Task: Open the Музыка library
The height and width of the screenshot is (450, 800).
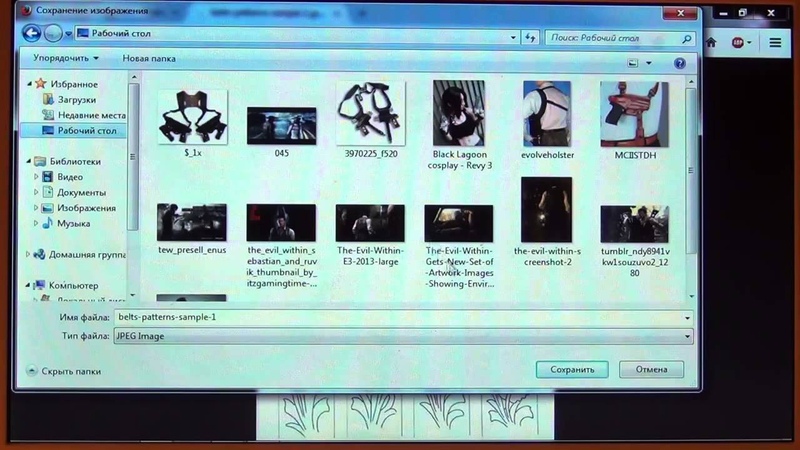Action: (x=73, y=223)
